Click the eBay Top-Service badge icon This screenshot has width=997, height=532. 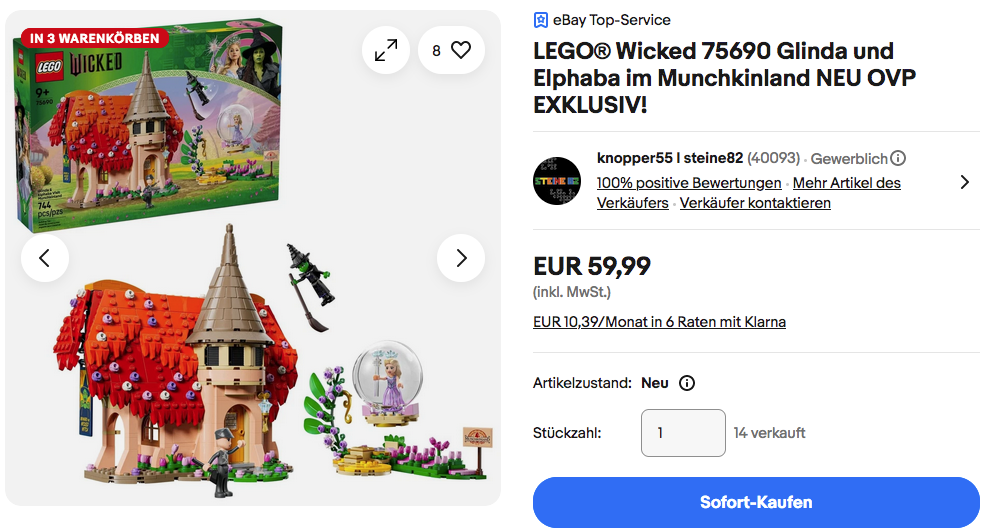click(541, 20)
